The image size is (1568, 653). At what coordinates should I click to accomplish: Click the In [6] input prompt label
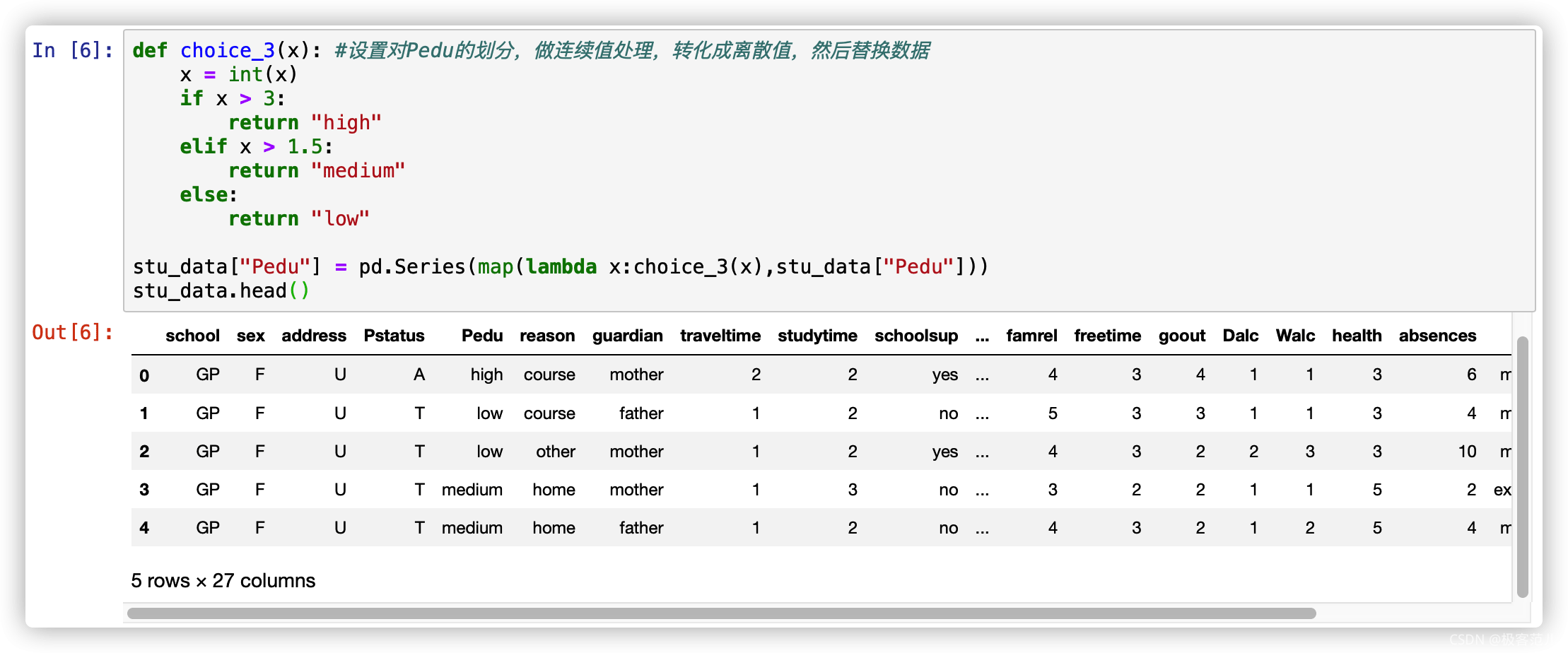(72, 50)
